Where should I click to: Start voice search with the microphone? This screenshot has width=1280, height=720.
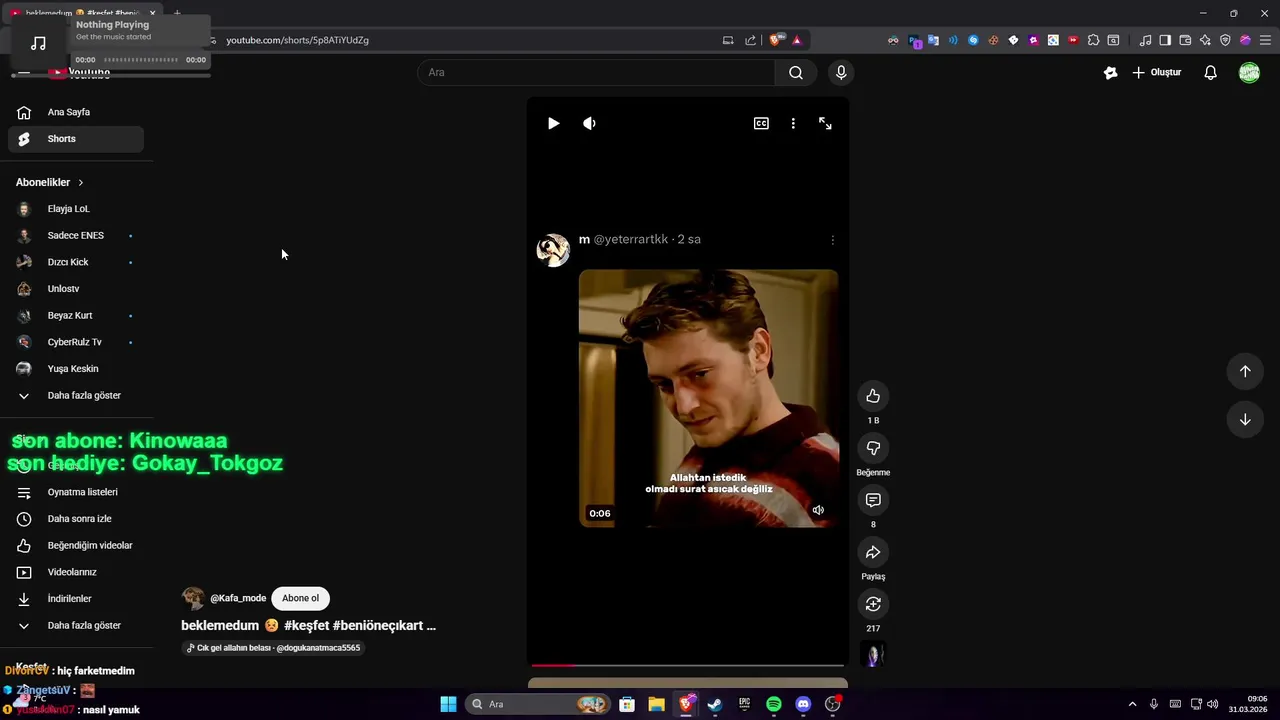click(841, 72)
